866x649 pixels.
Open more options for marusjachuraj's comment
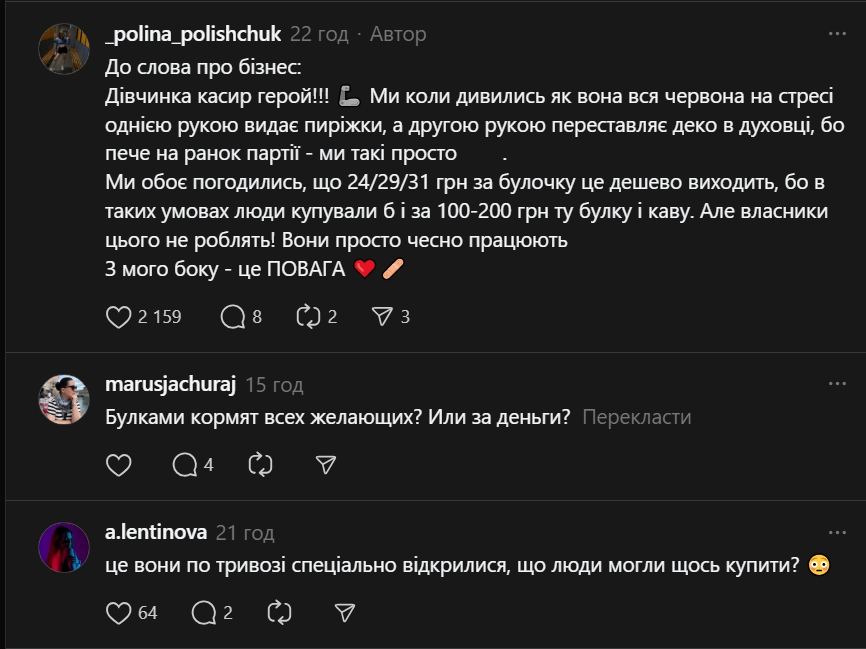pyautogui.click(x=837, y=384)
